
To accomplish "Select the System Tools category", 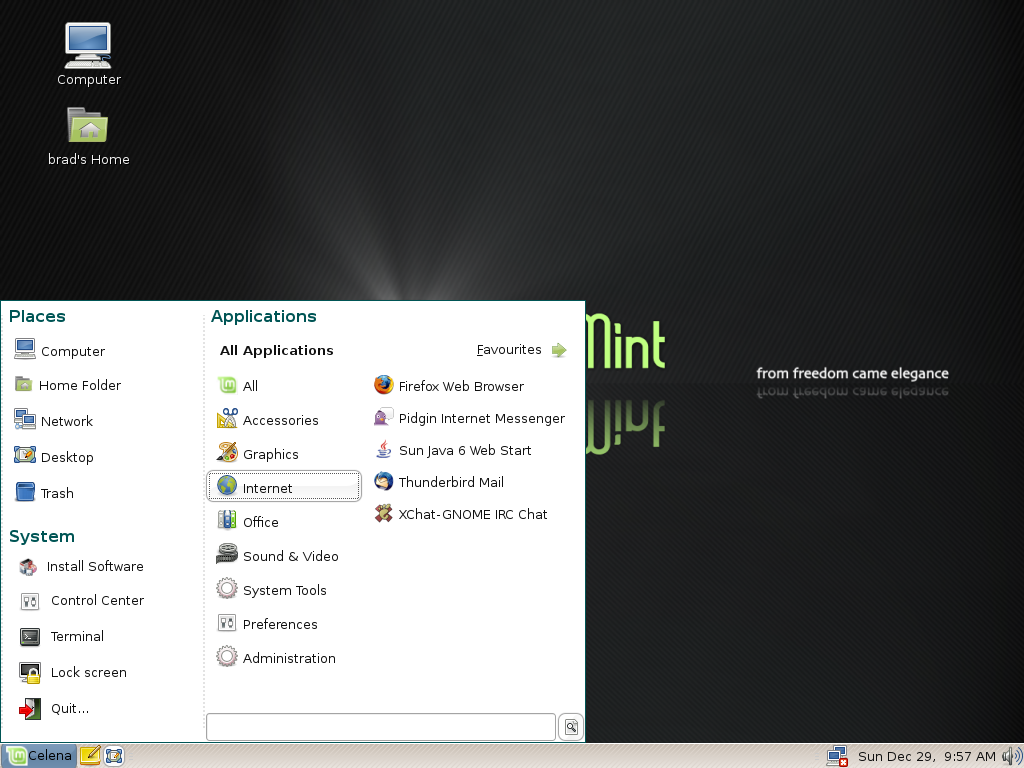I will tap(283, 589).
